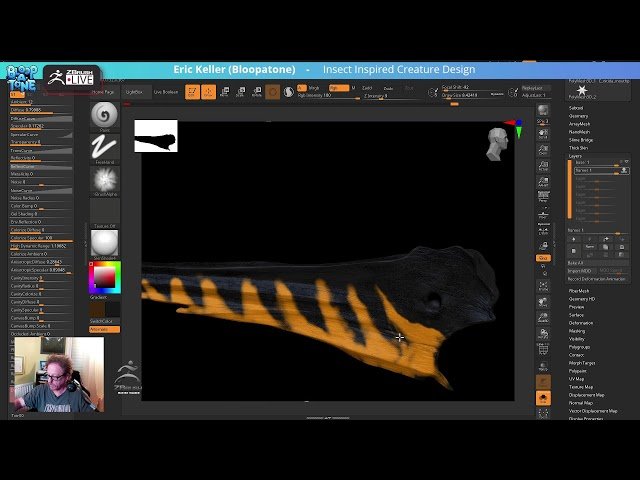Screen dimensions: 640x480
Task: Enable Live Boolean mode
Action: pyautogui.click(x=166, y=92)
